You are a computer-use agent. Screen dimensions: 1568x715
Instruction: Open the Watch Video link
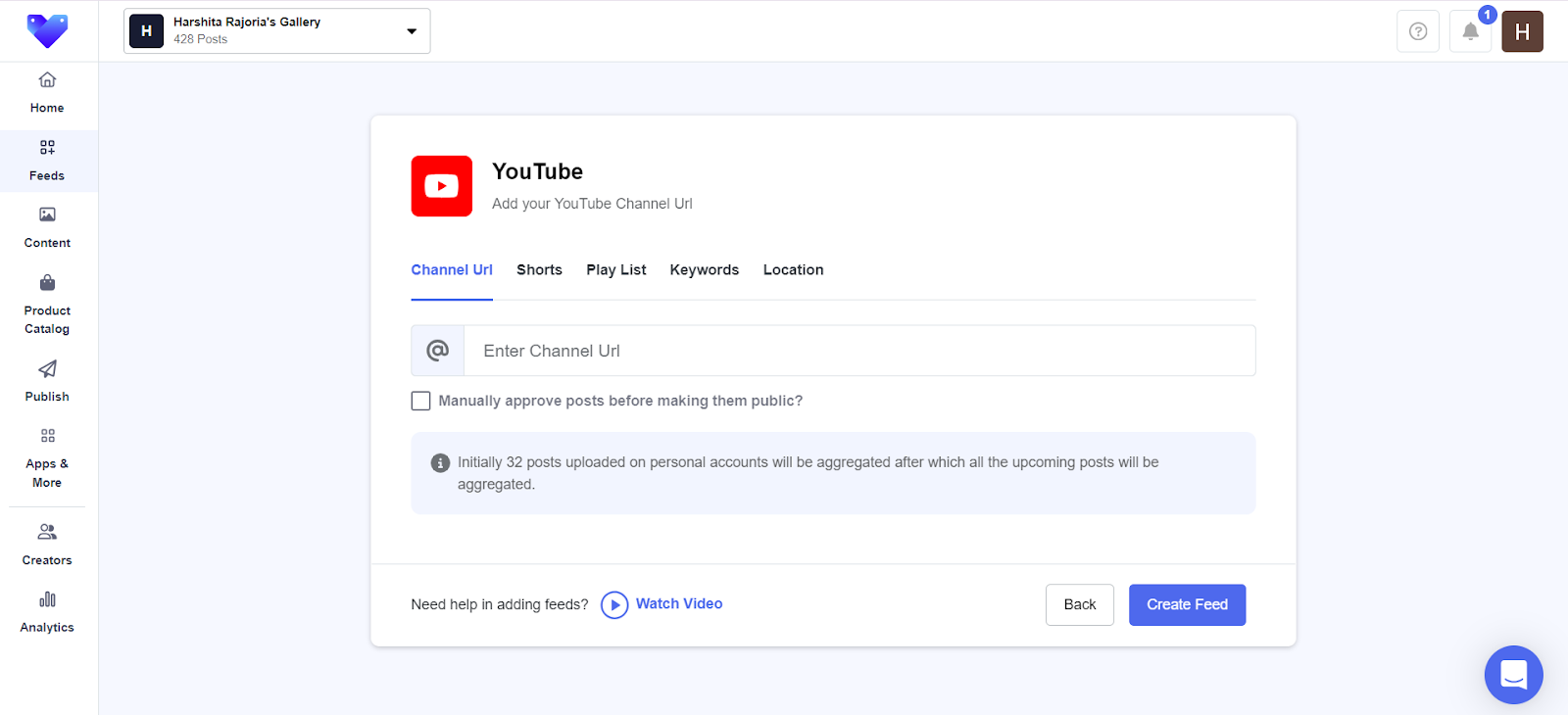point(679,604)
